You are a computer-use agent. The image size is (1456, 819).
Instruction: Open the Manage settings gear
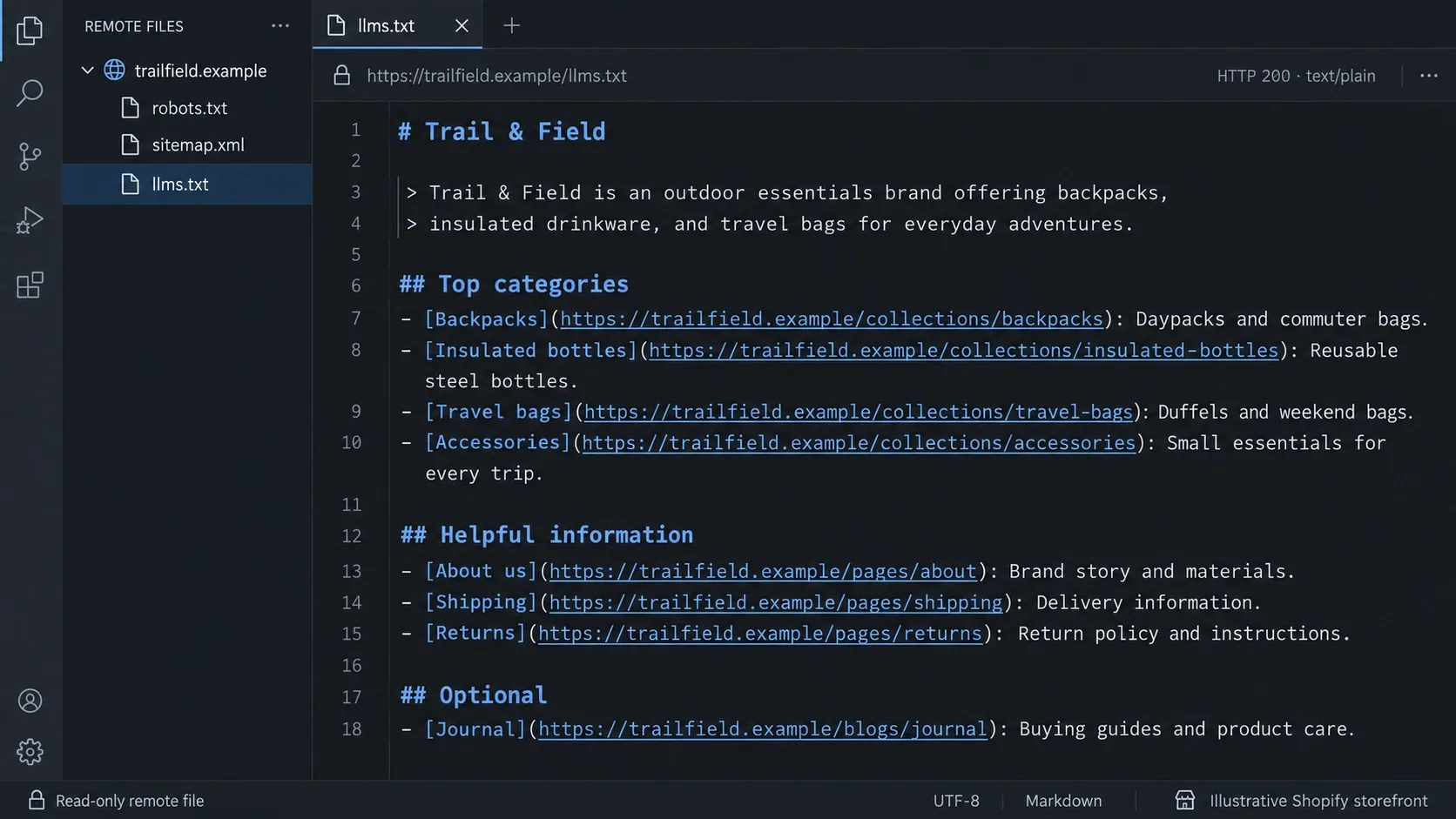click(x=30, y=752)
